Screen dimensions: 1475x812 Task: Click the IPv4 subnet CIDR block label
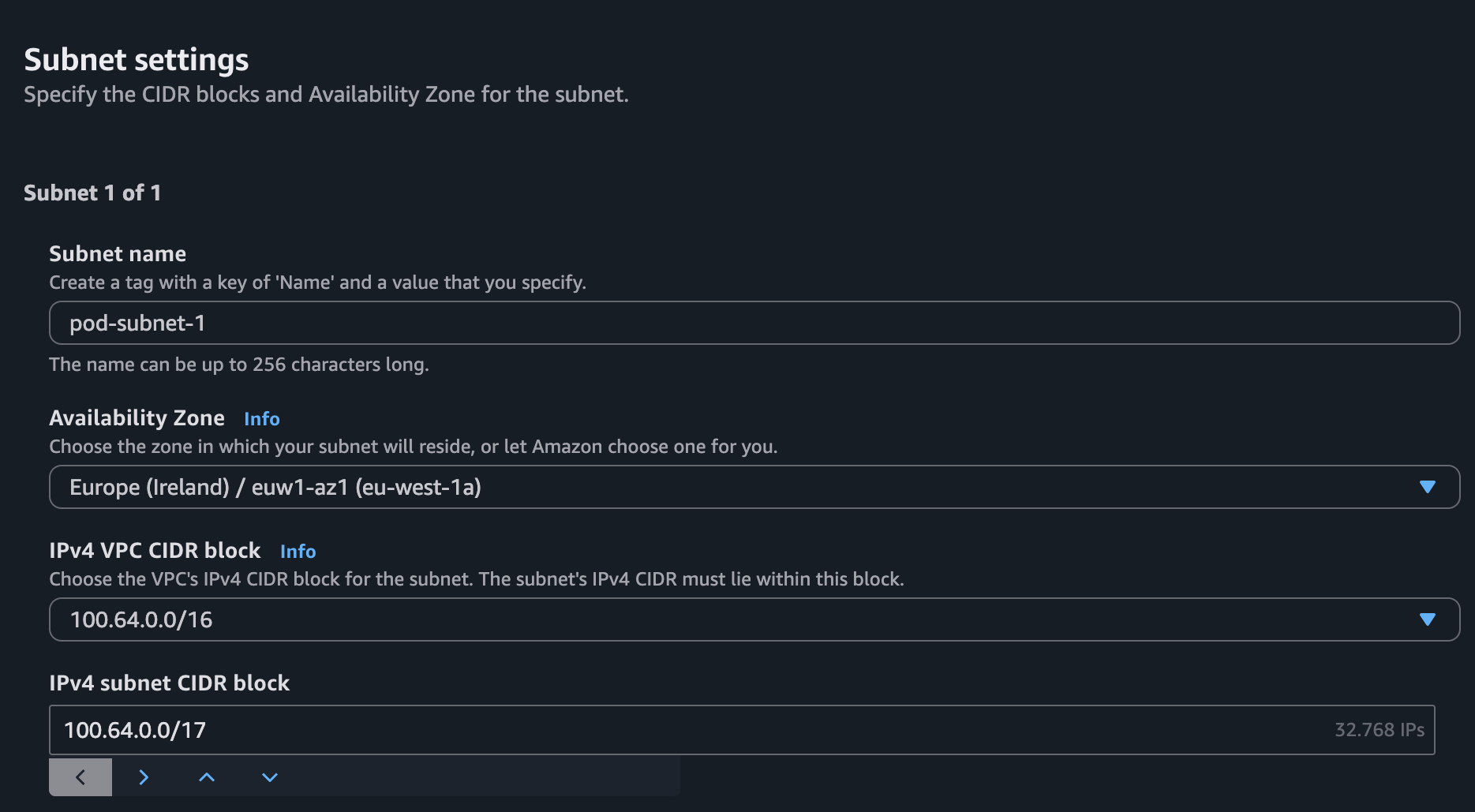point(169,683)
